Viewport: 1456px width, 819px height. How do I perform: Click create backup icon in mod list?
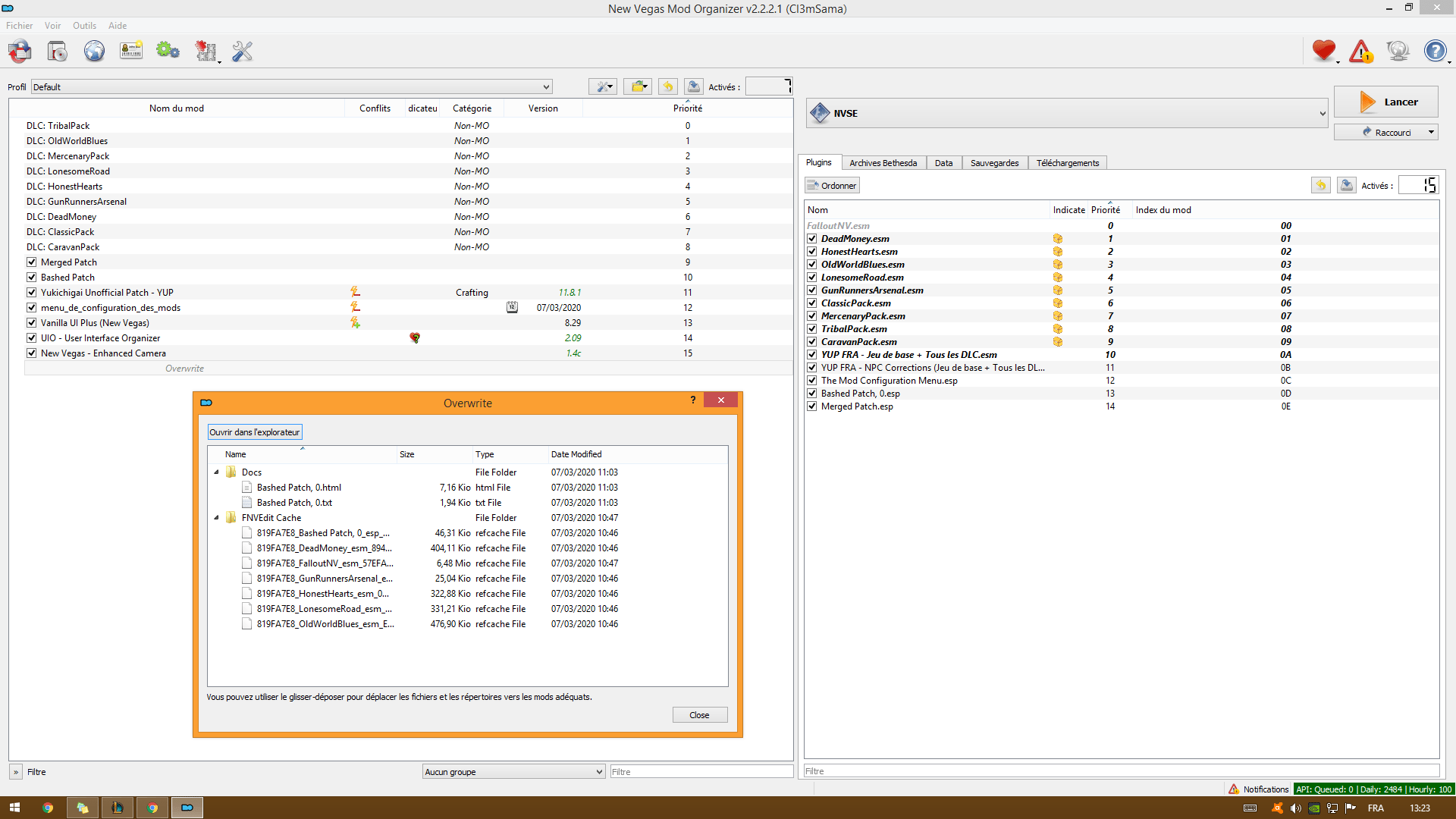[x=693, y=86]
